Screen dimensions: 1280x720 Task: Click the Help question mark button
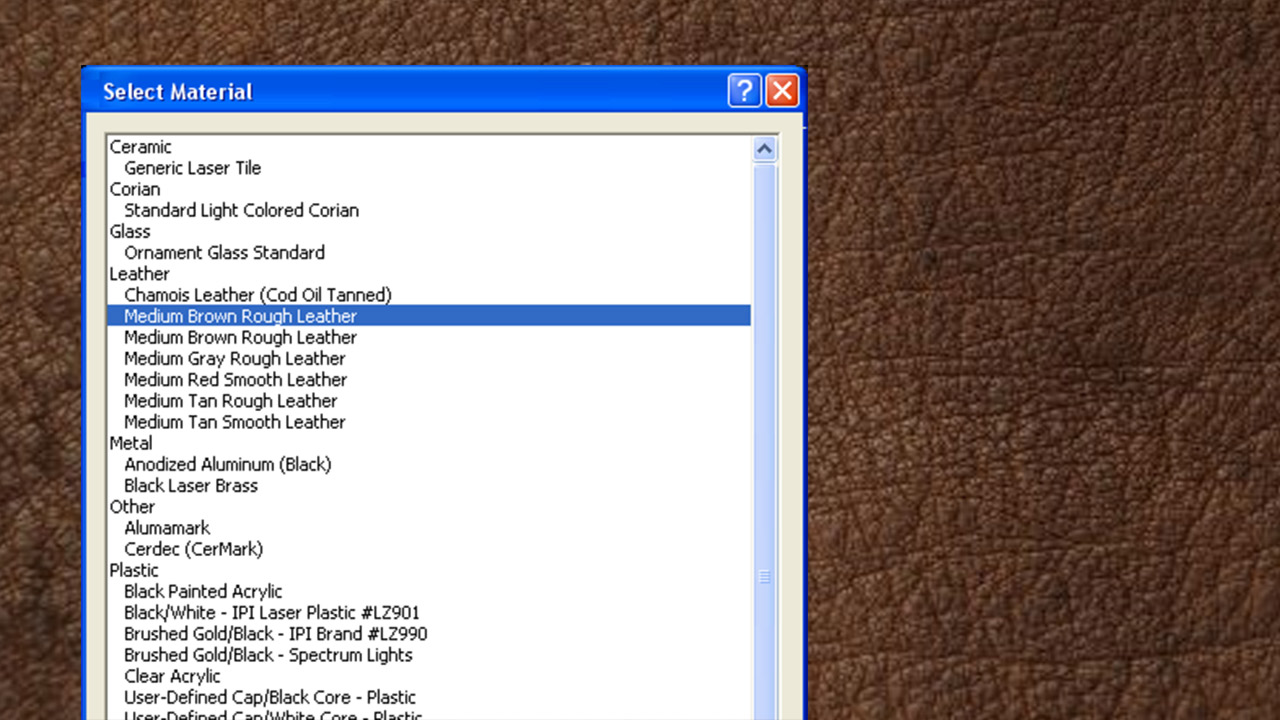click(744, 91)
